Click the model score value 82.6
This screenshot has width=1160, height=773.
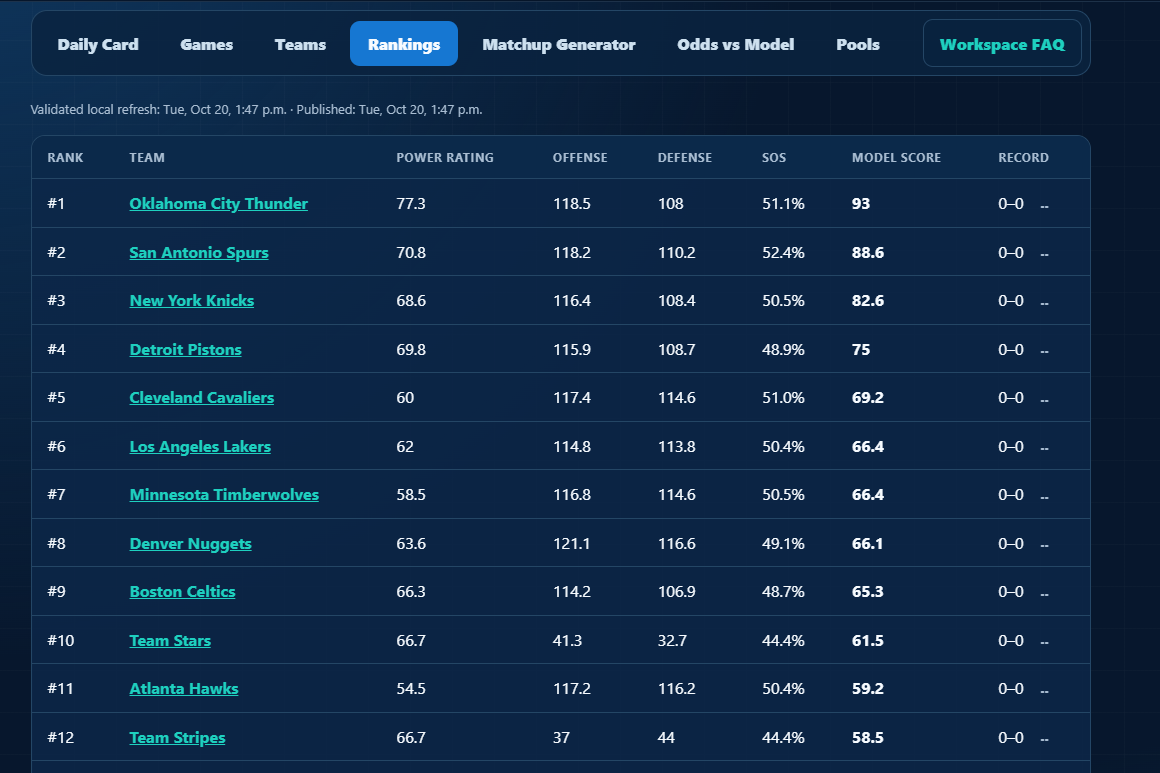click(868, 300)
